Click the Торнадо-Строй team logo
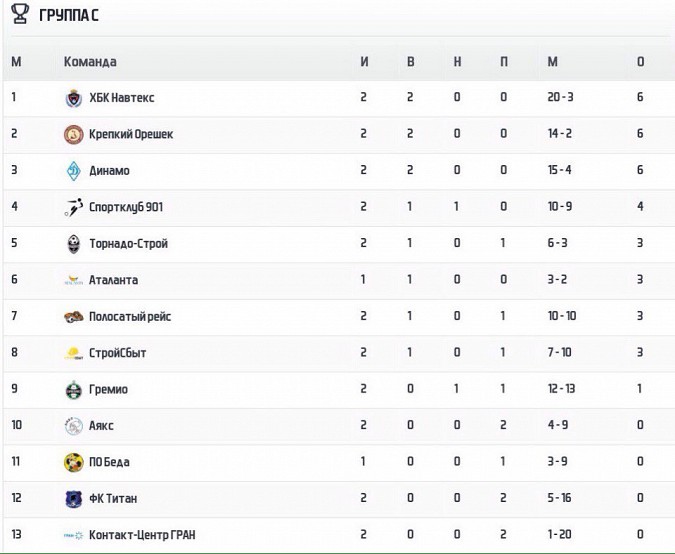The height and width of the screenshot is (554, 675). click(x=74, y=244)
